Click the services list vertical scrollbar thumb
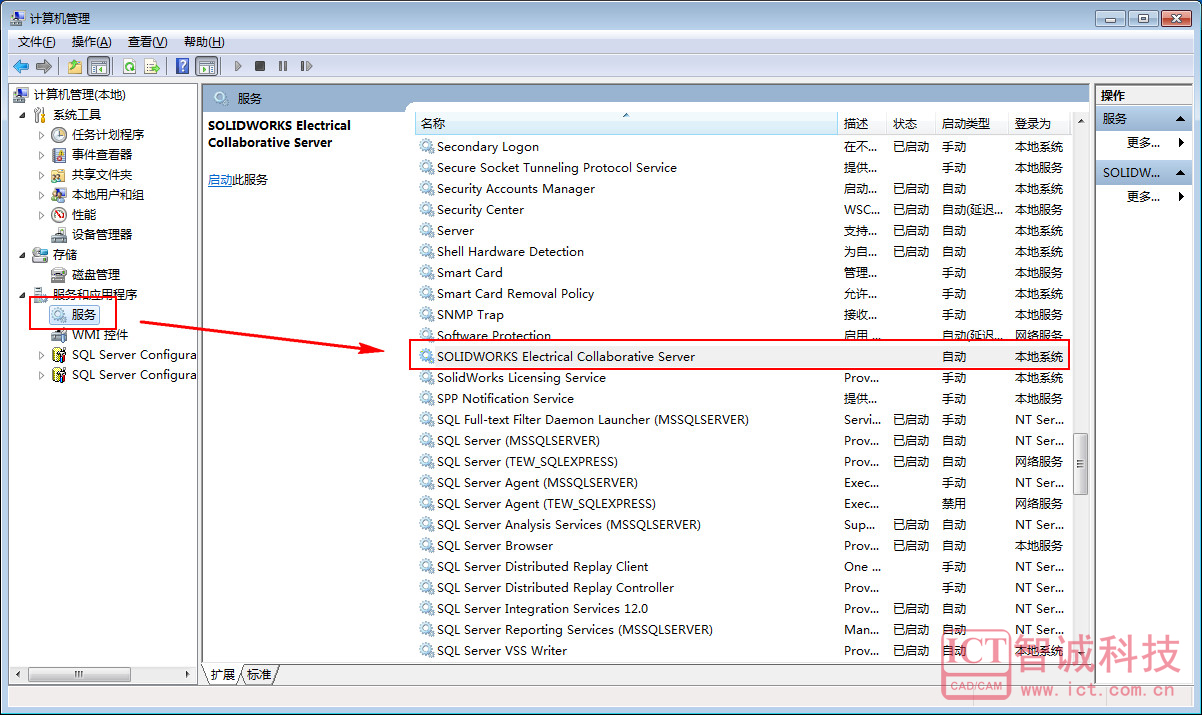Screen dimensions: 1202x715 (1080, 464)
